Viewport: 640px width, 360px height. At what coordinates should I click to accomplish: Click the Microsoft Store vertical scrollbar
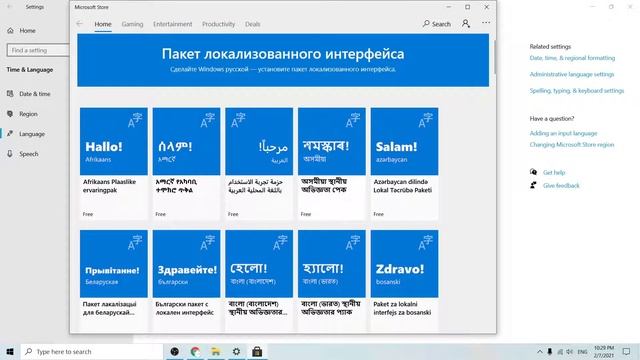[x=494, y=57]
